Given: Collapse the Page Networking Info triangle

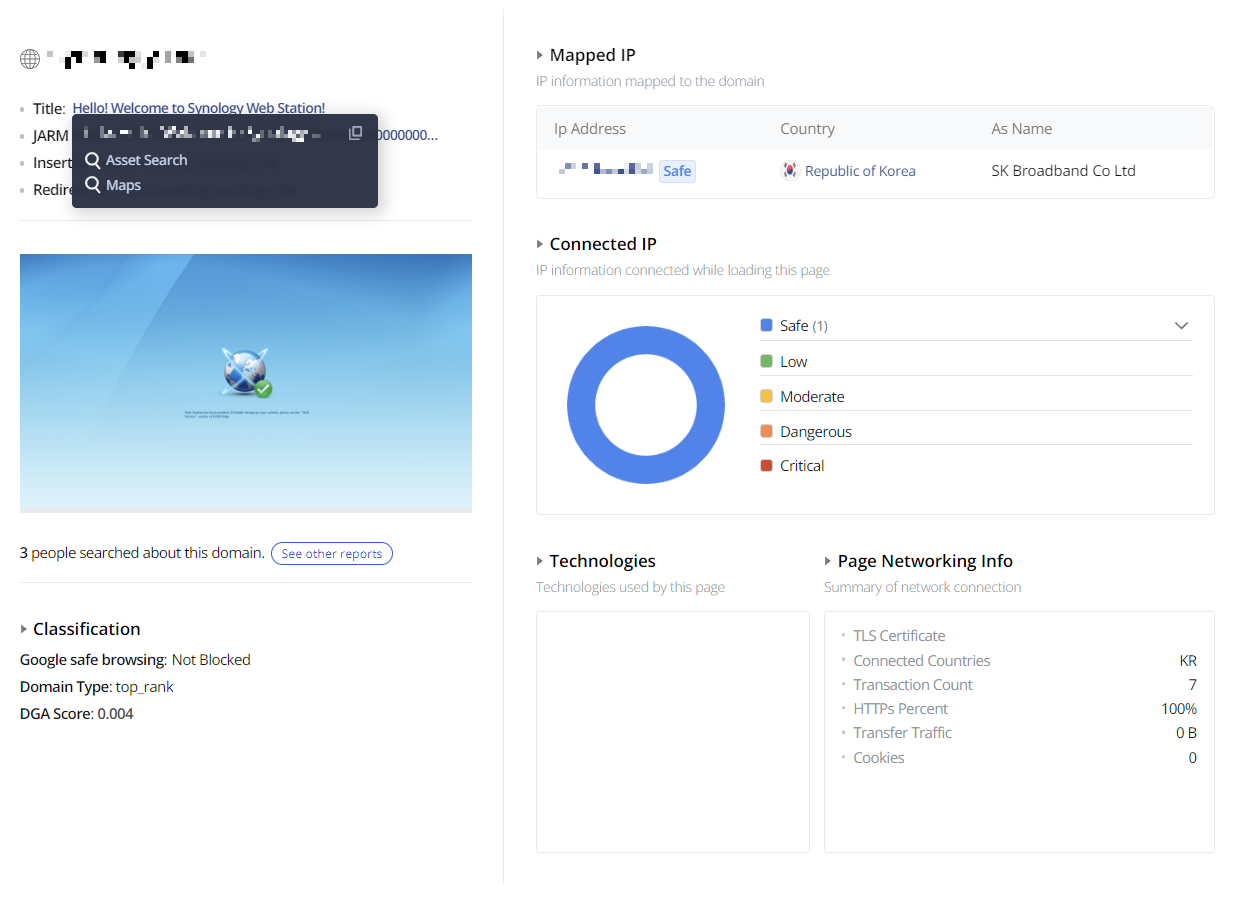Looking at the screenshot, I should (x=828, y=561).
